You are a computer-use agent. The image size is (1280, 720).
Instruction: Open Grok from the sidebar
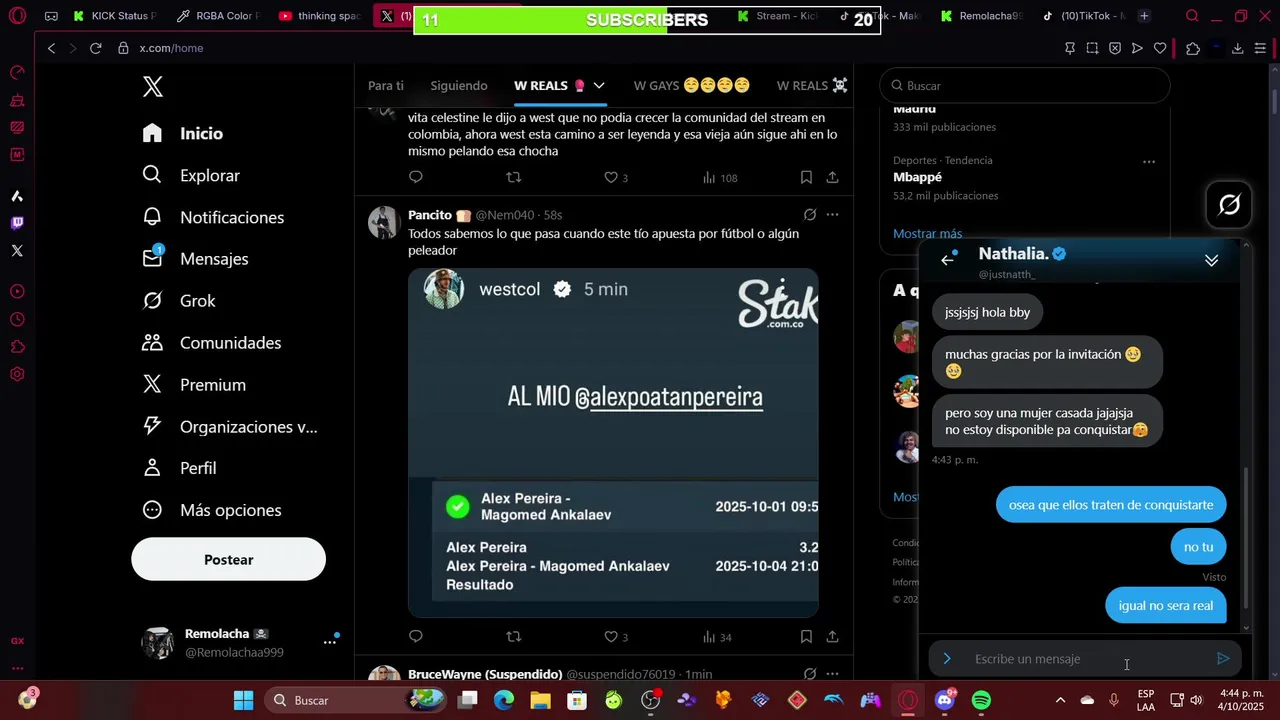[179, 301]
